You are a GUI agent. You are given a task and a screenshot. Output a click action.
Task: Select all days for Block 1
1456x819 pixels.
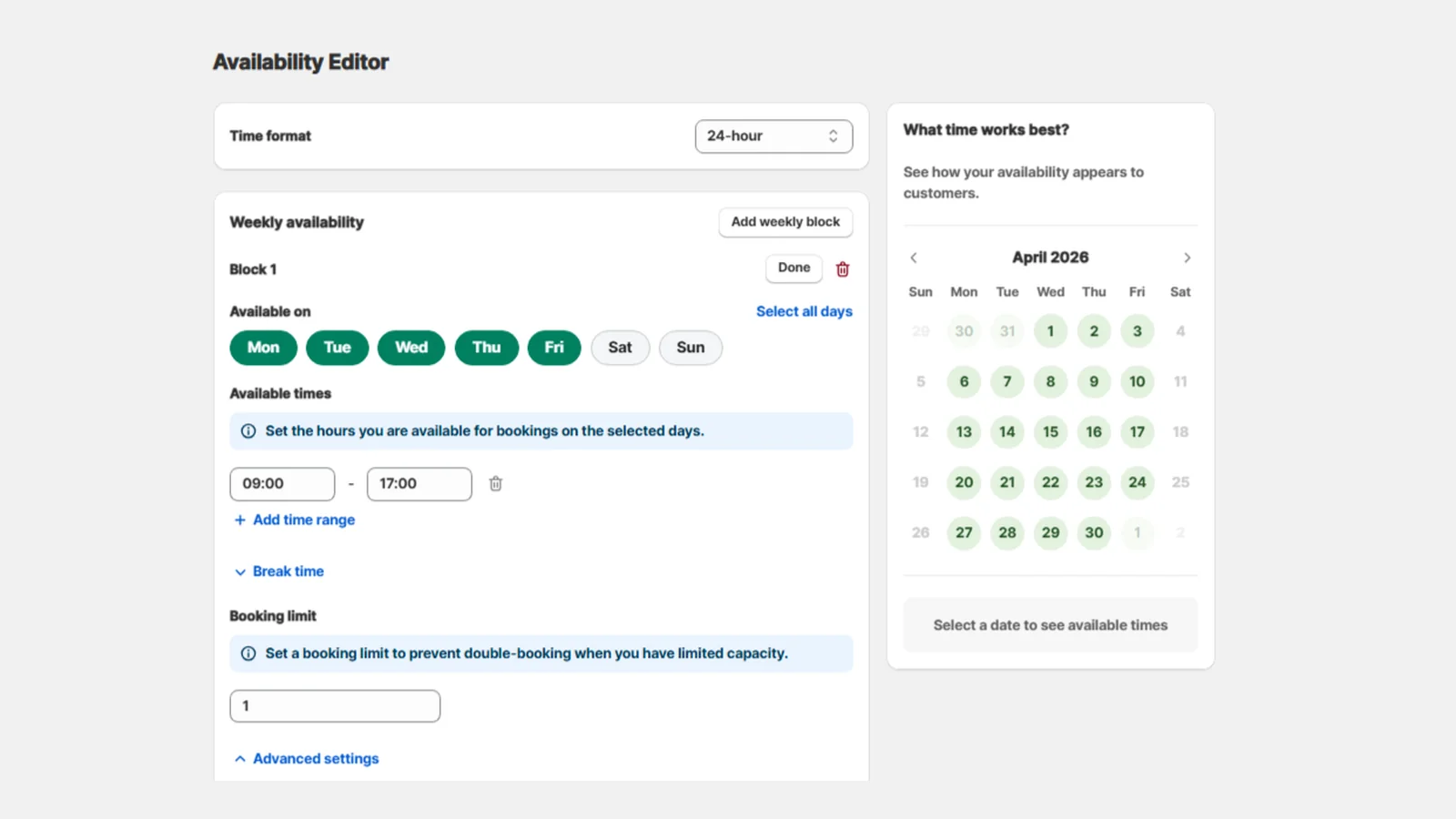click(x=804, y=311)
